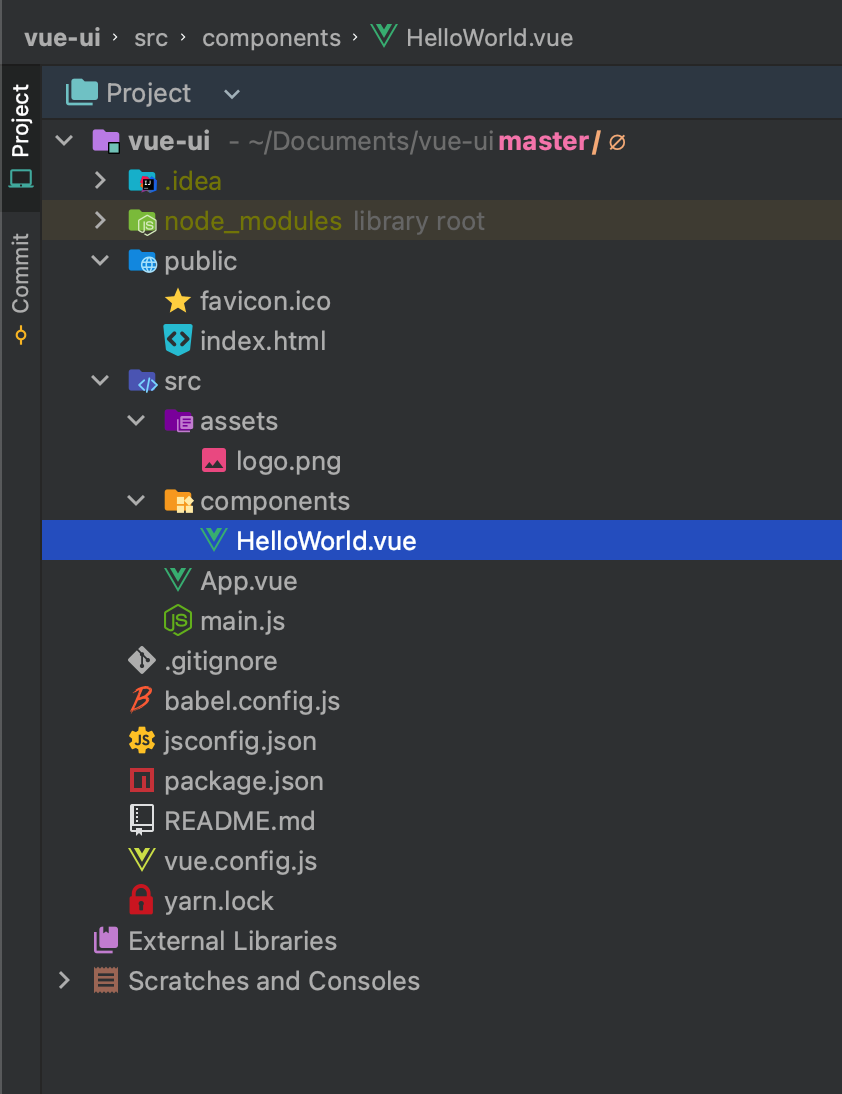Click the App.vue Vue file icon
The image size is (842, 1094).
178,580
